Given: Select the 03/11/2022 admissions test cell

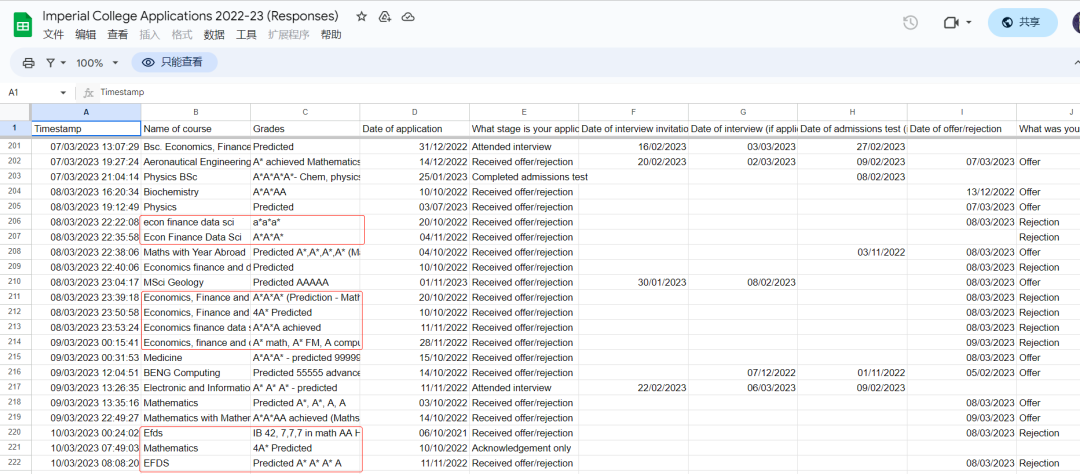Looking at the screenshot, I should [x=852, y=252].
